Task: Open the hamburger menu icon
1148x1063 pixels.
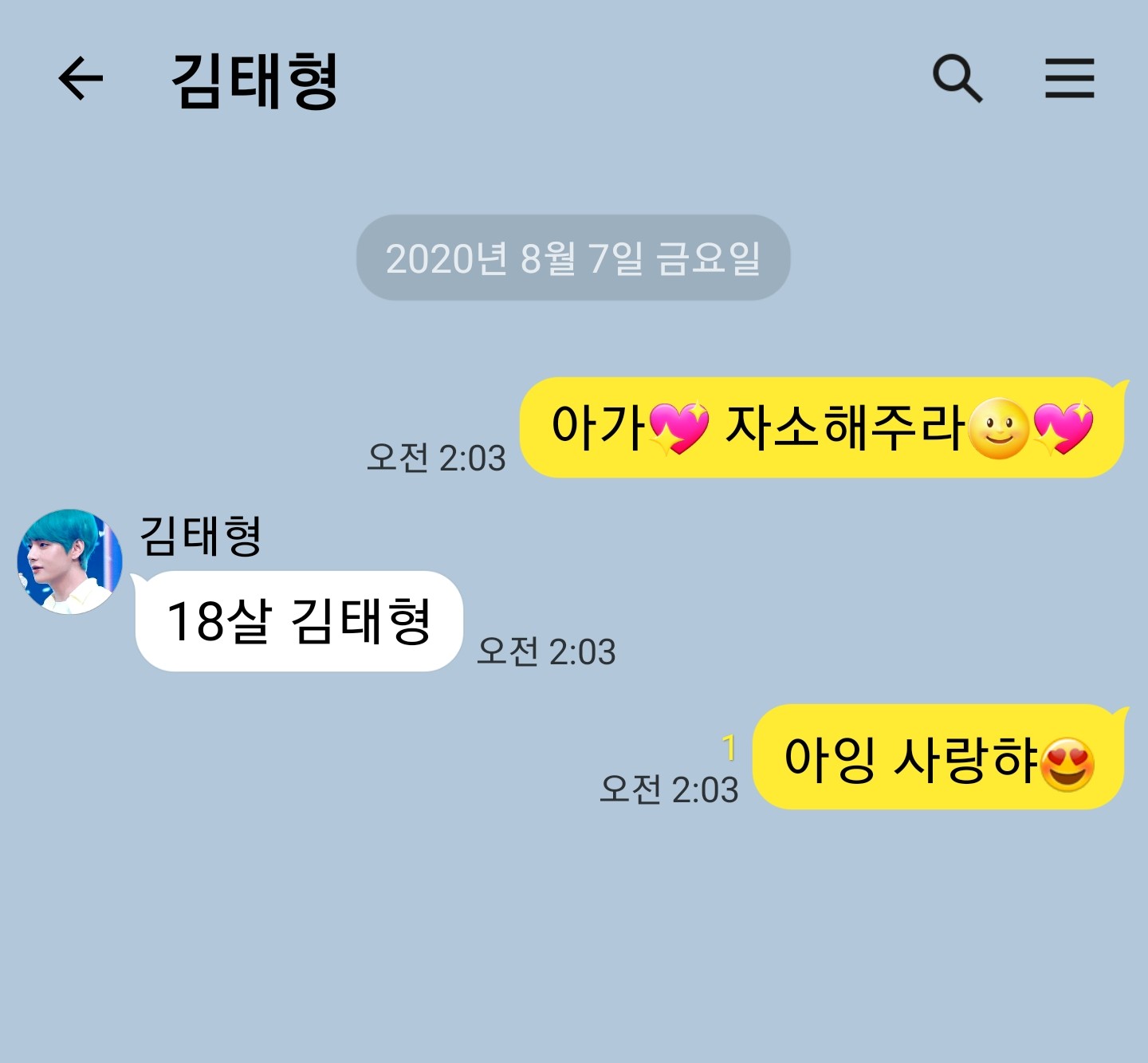Action: (x=1070, y=78)
